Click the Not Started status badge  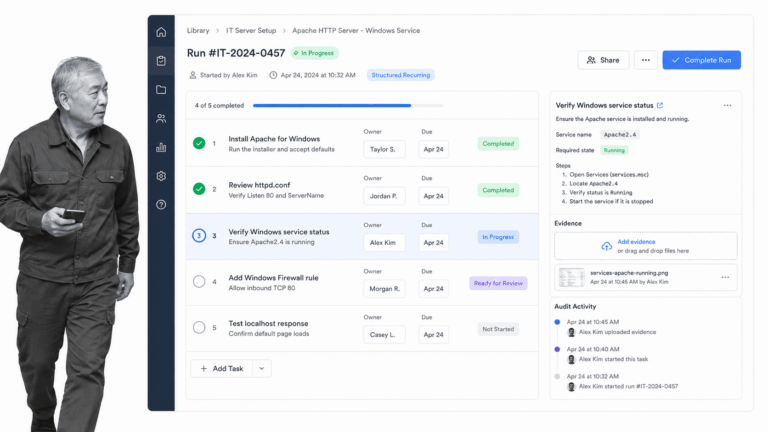(x=498, y=329)
